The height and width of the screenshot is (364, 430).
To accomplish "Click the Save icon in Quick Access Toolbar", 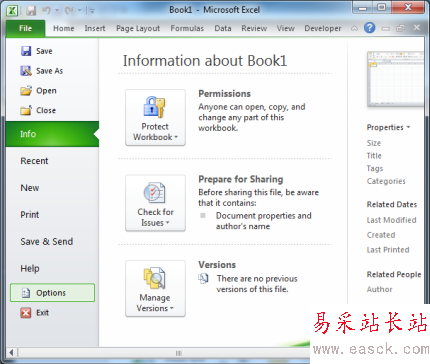I will pyautogui.click(x=31, y=11).
